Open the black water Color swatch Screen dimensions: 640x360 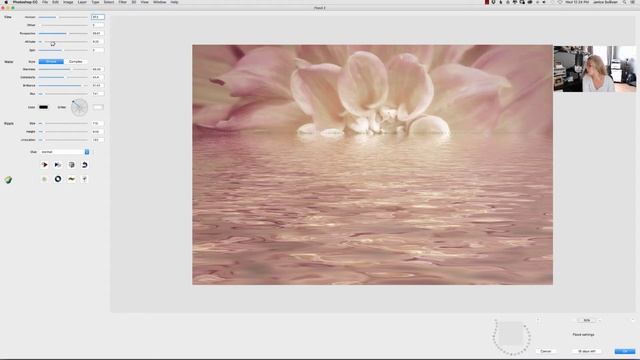point(43,107)
